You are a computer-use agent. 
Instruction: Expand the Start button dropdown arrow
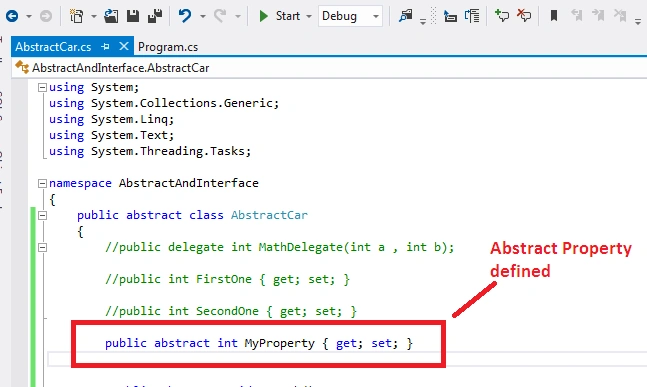(309, 17)
